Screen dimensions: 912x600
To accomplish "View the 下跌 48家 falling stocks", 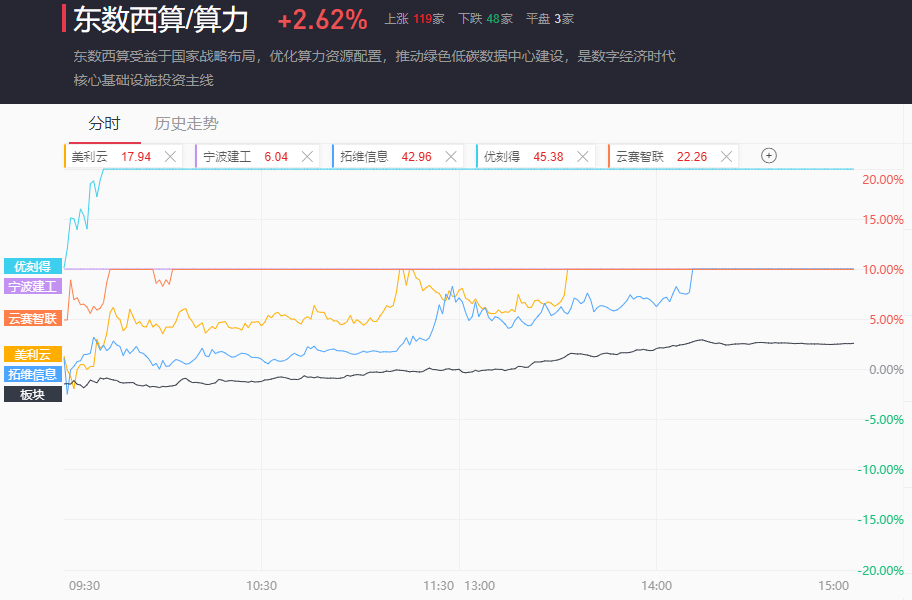I will click(x=485, y=19).
